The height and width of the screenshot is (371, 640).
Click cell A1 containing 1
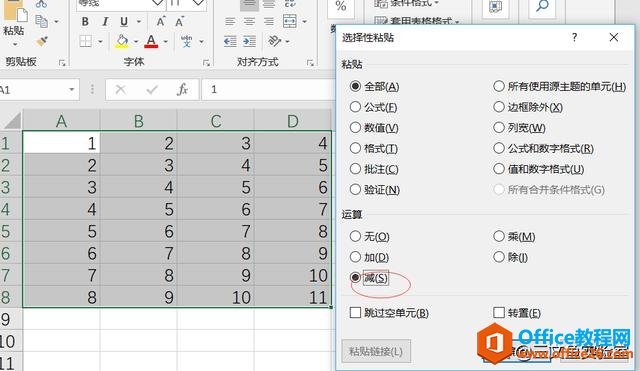click(x=61, y=143)
